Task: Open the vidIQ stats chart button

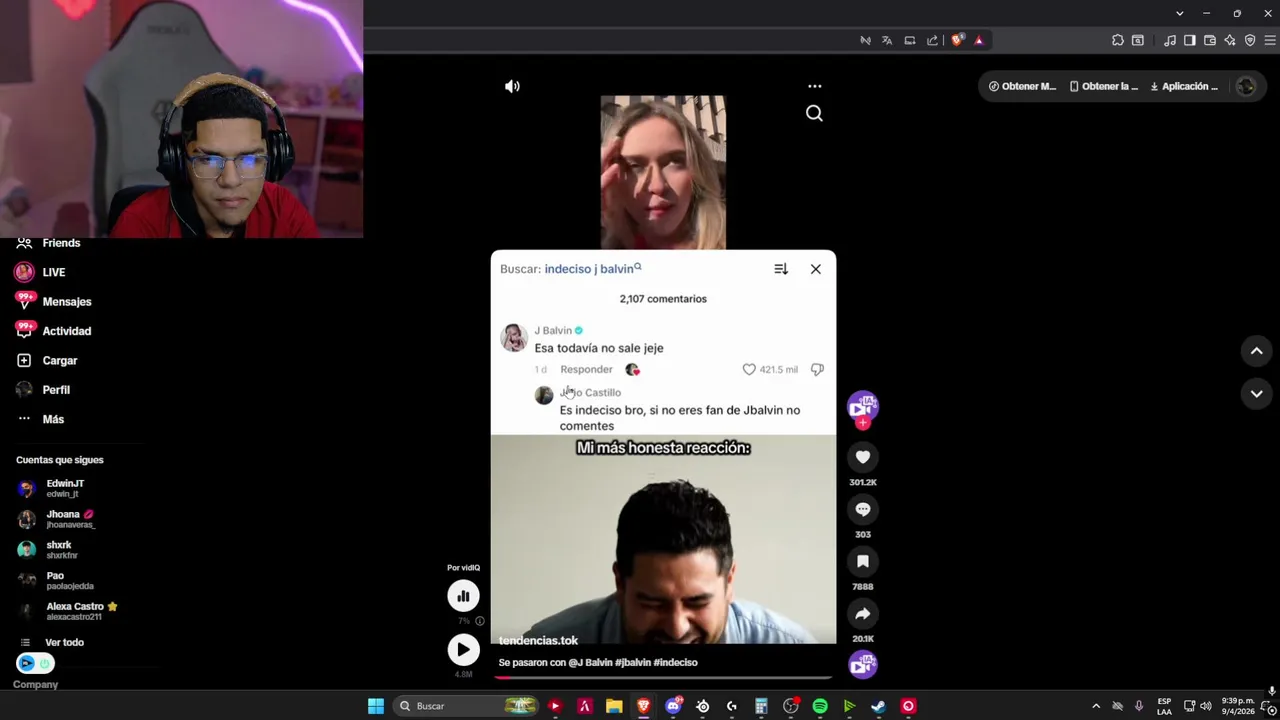Action: (x=463, y=596)
